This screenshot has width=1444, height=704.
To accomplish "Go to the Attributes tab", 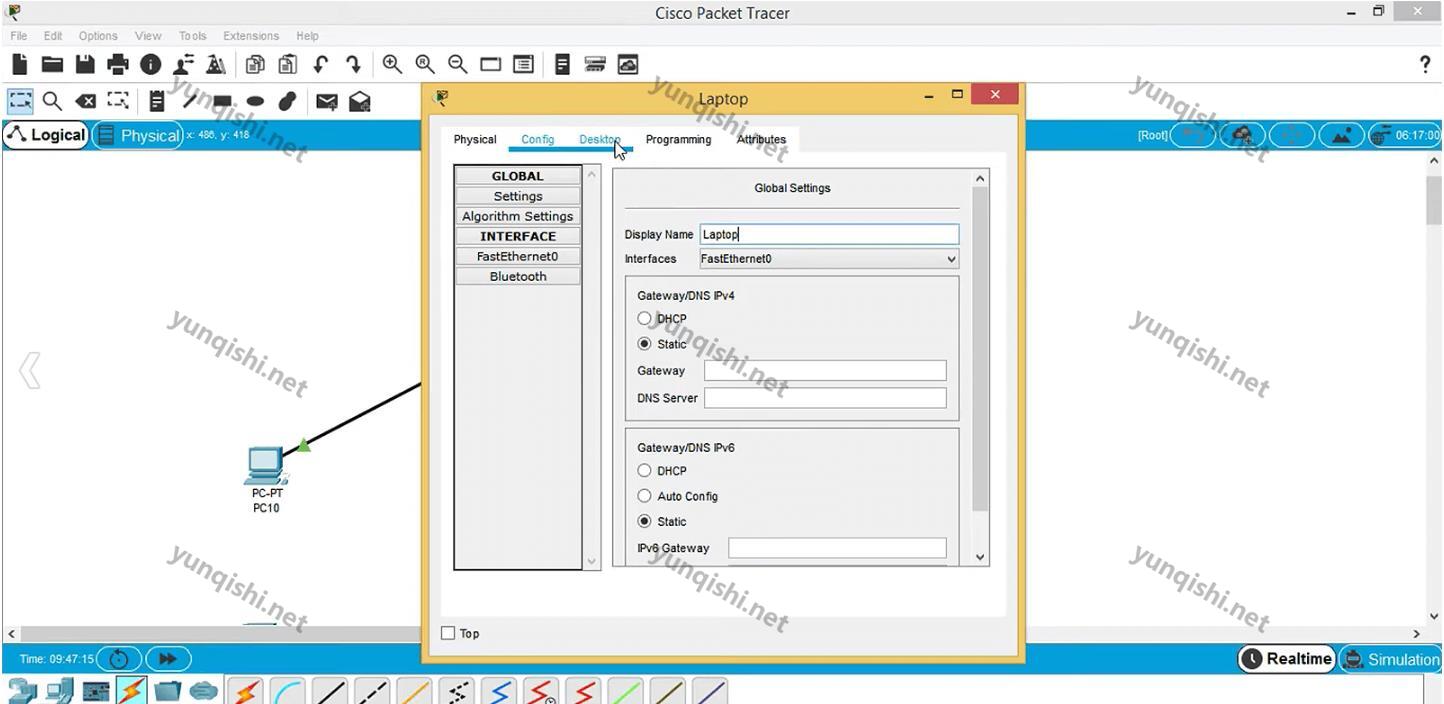I will pos(761,139).
